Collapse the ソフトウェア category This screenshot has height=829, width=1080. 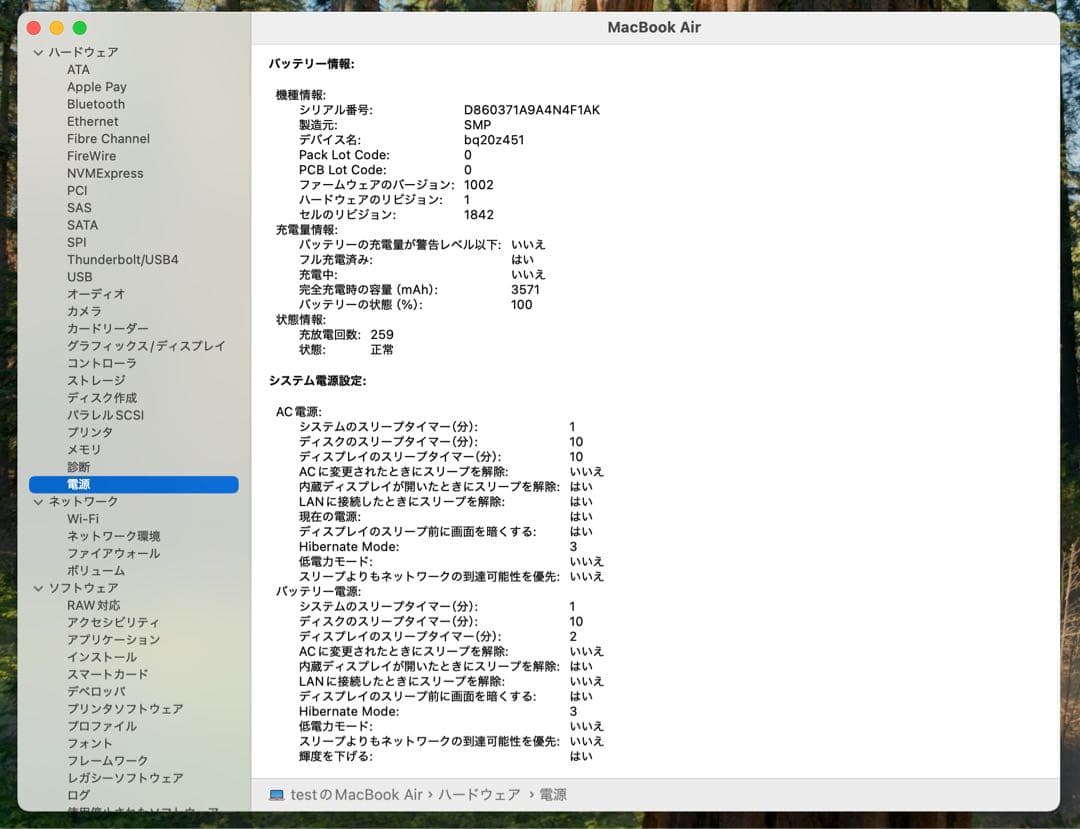[38, 587]
